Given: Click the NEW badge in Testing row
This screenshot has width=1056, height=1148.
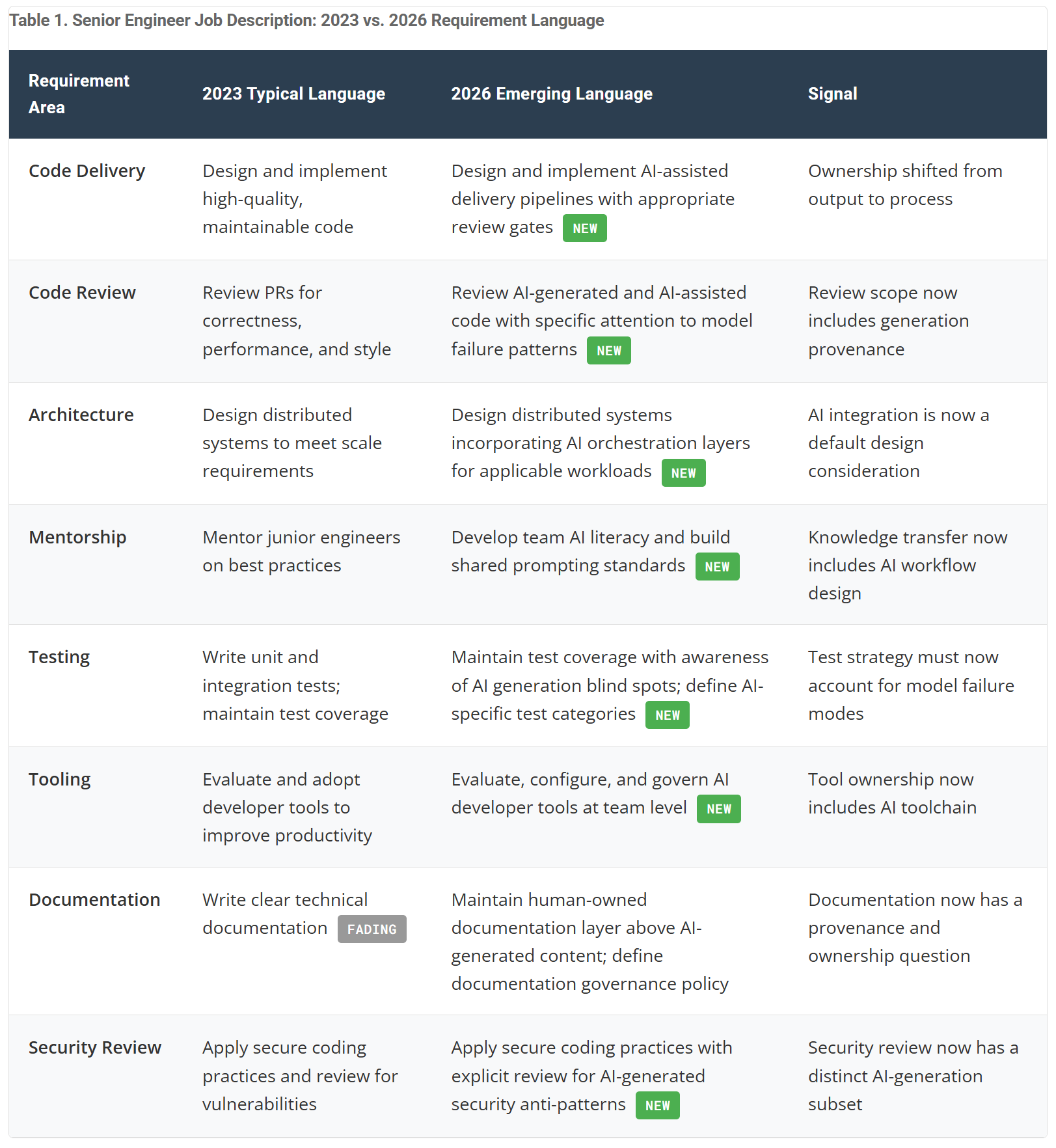Looking at the screenshot, I should (667, 715).
